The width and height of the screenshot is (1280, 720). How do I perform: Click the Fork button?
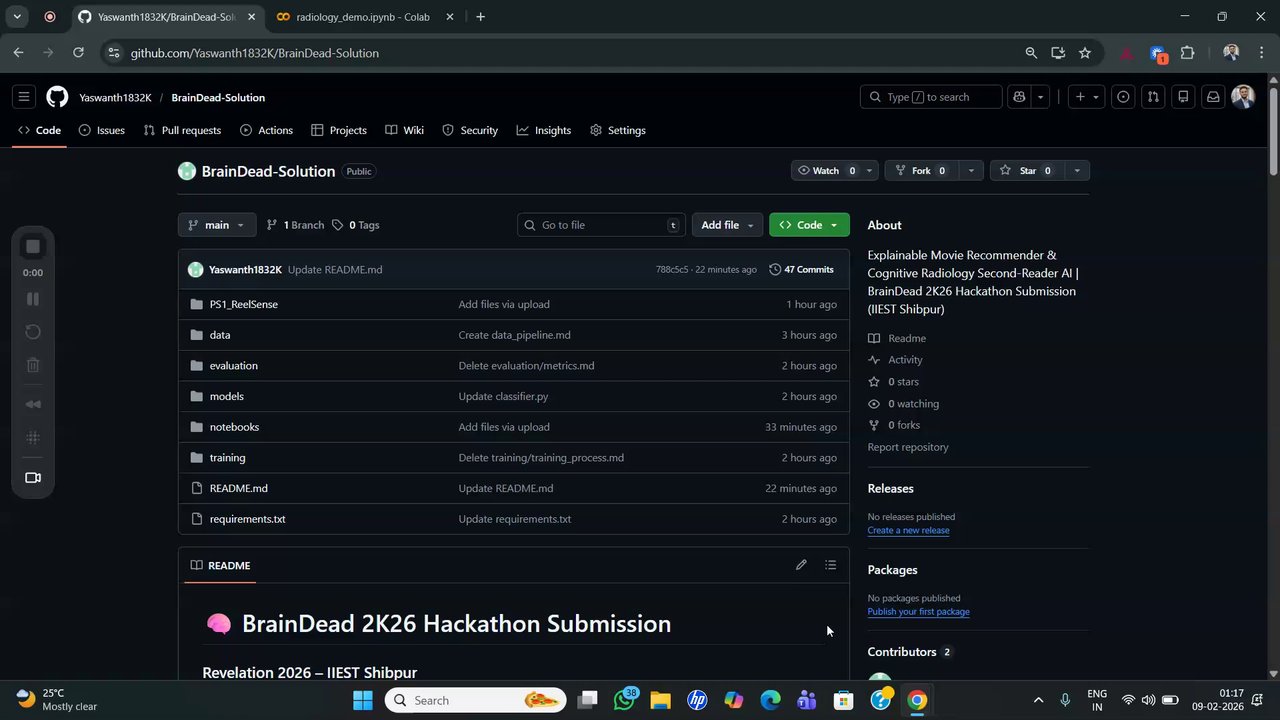coord(921,171)
